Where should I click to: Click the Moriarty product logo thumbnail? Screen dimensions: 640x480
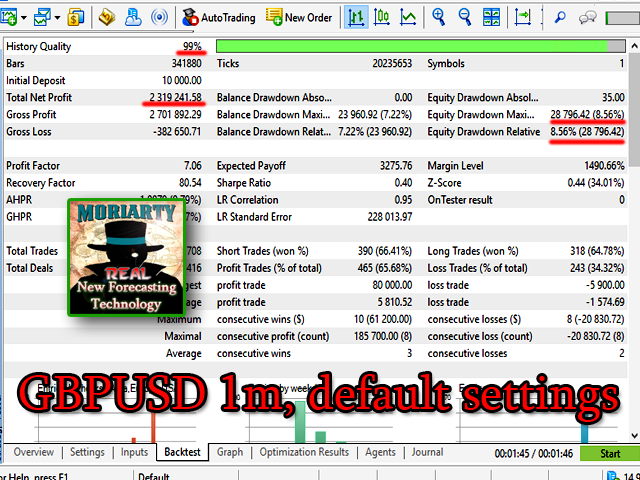[125, 258]
